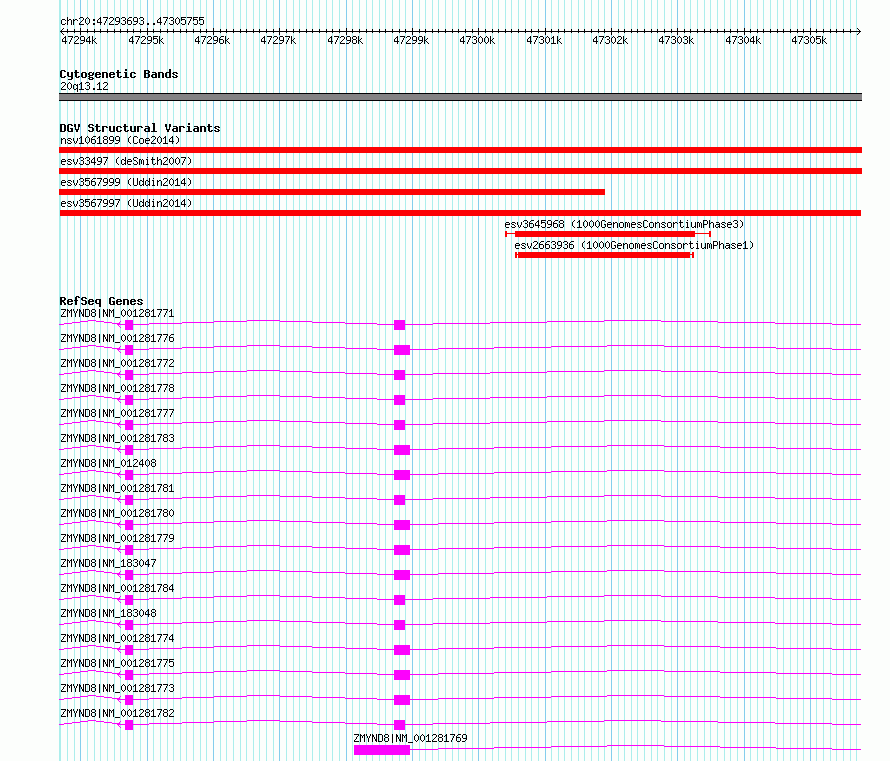Open transcript ZMYND8|NM_001281775 label
Image resolution: width=890 pixels, height=761 pixels.
pos(117,663)
